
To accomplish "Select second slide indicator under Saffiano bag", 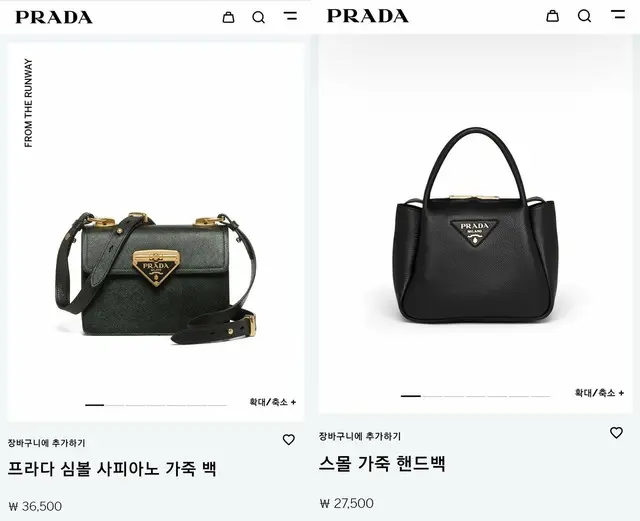I will [x=115, y=405].
